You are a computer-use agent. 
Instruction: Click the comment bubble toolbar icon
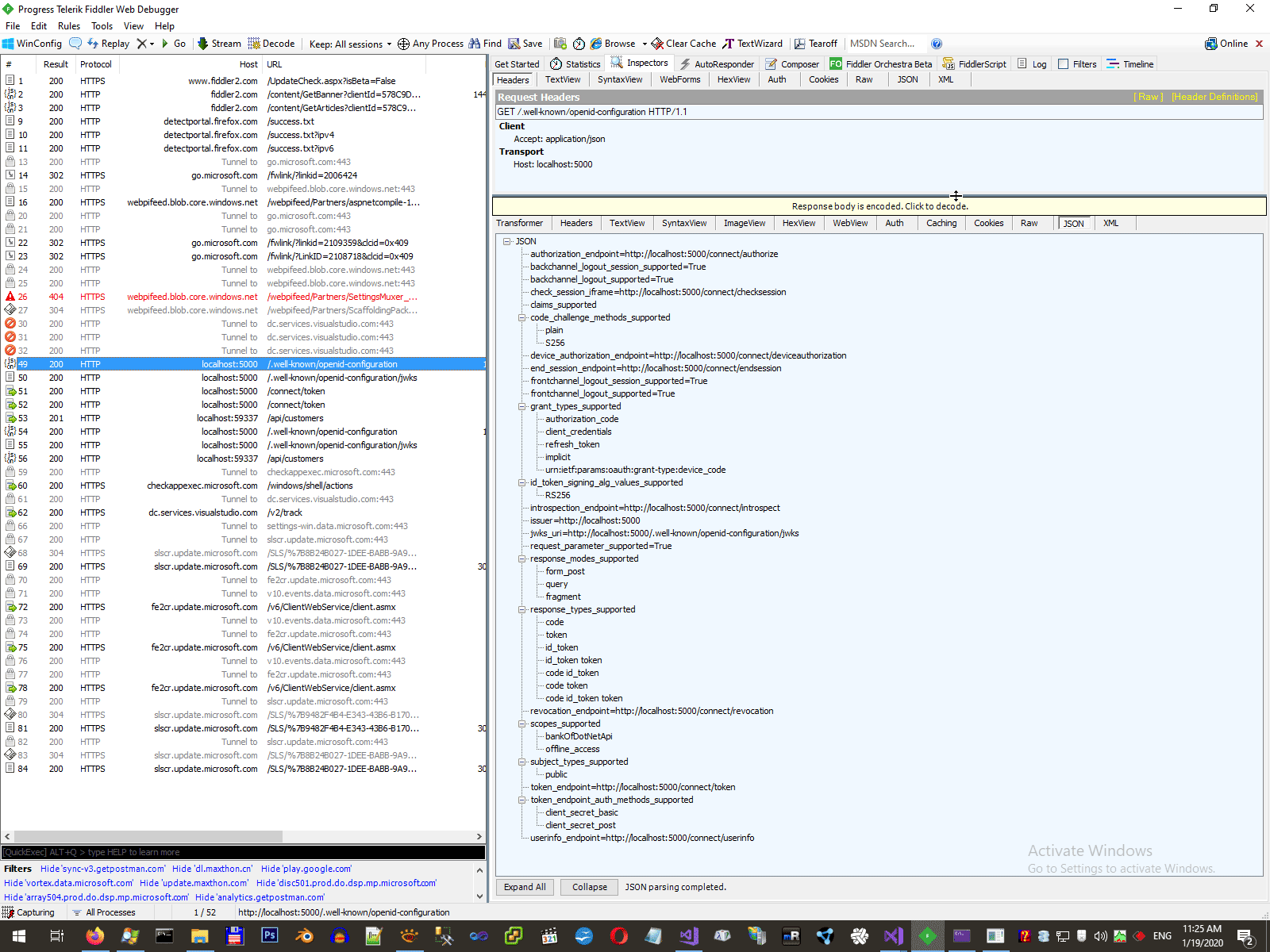[75, 44]
